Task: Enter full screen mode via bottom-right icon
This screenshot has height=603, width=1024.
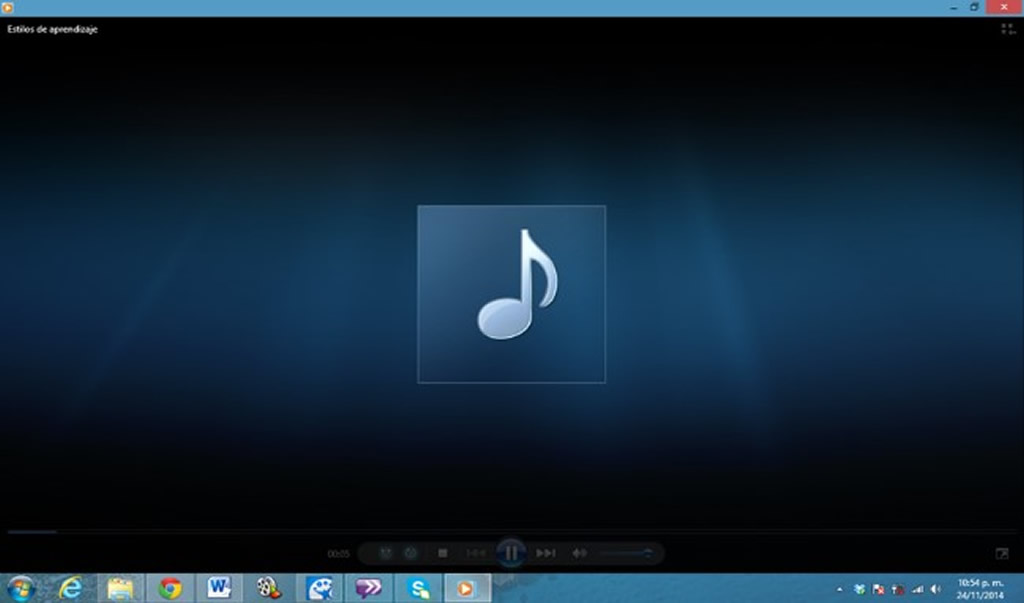Action: pyautogui.click(x=1002, y=553)
